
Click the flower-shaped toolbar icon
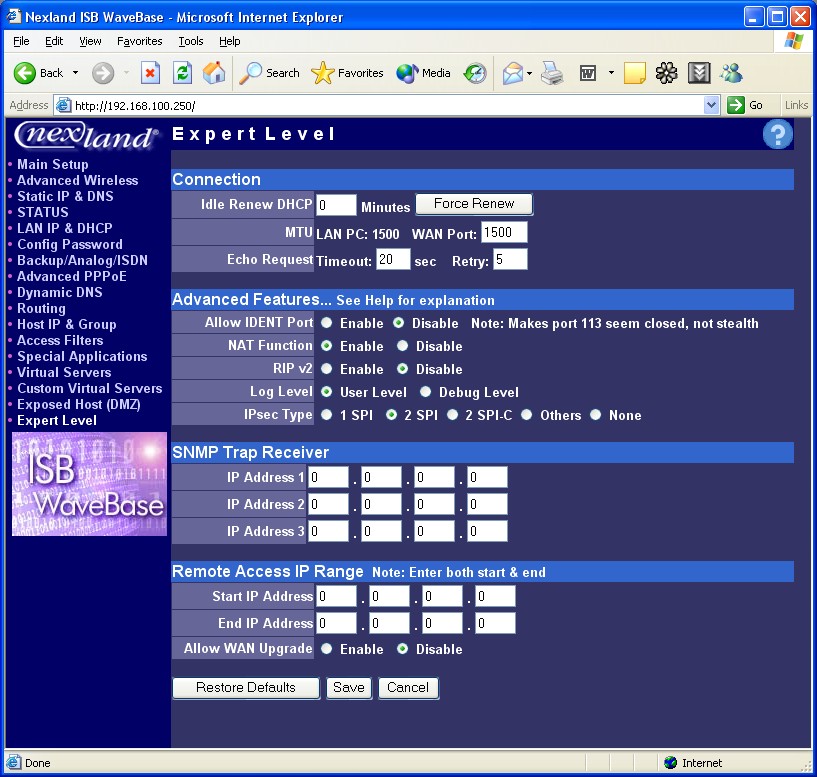[x=666, y=73]
